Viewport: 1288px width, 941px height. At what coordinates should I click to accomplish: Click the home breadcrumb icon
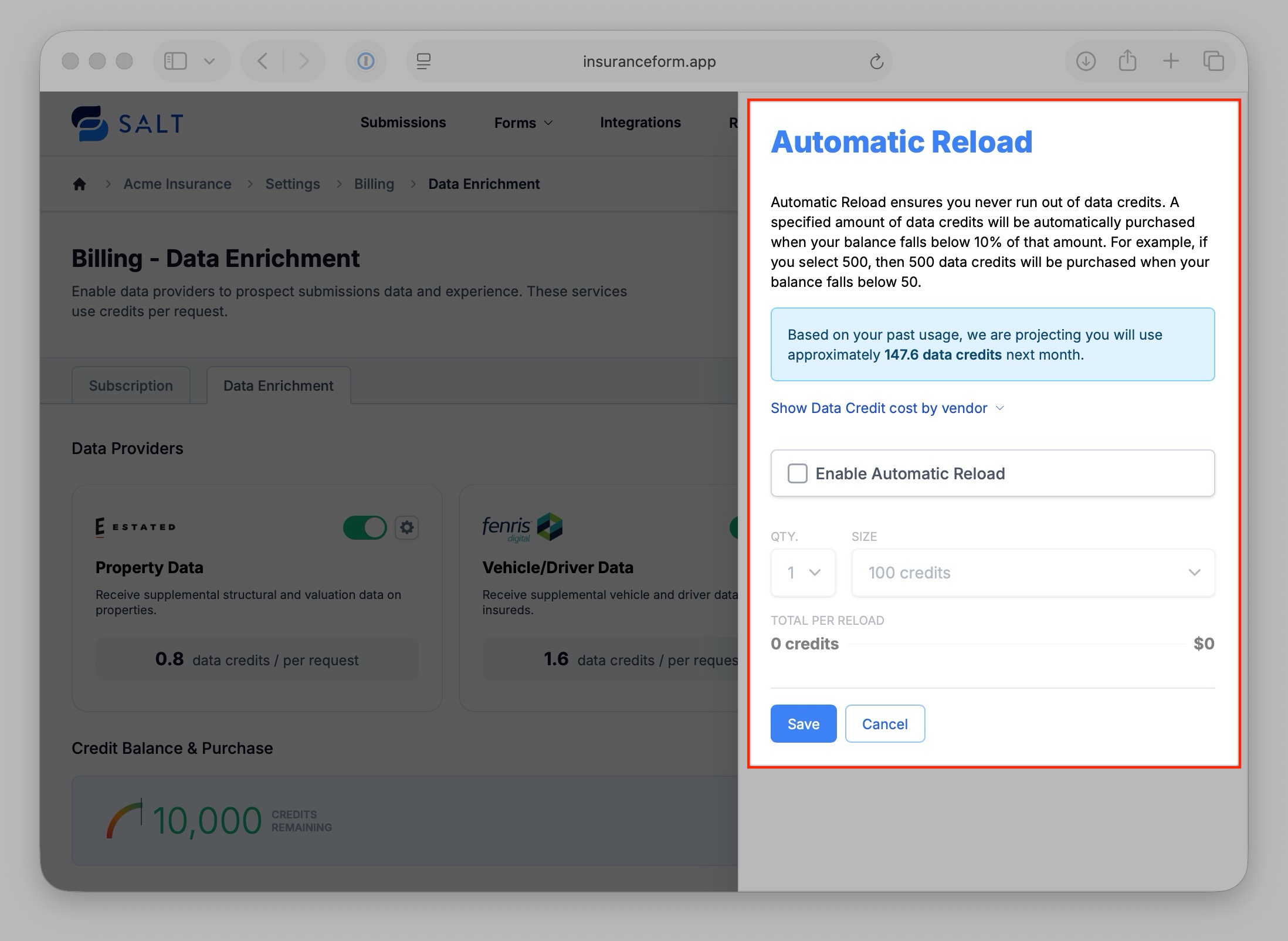79,184
